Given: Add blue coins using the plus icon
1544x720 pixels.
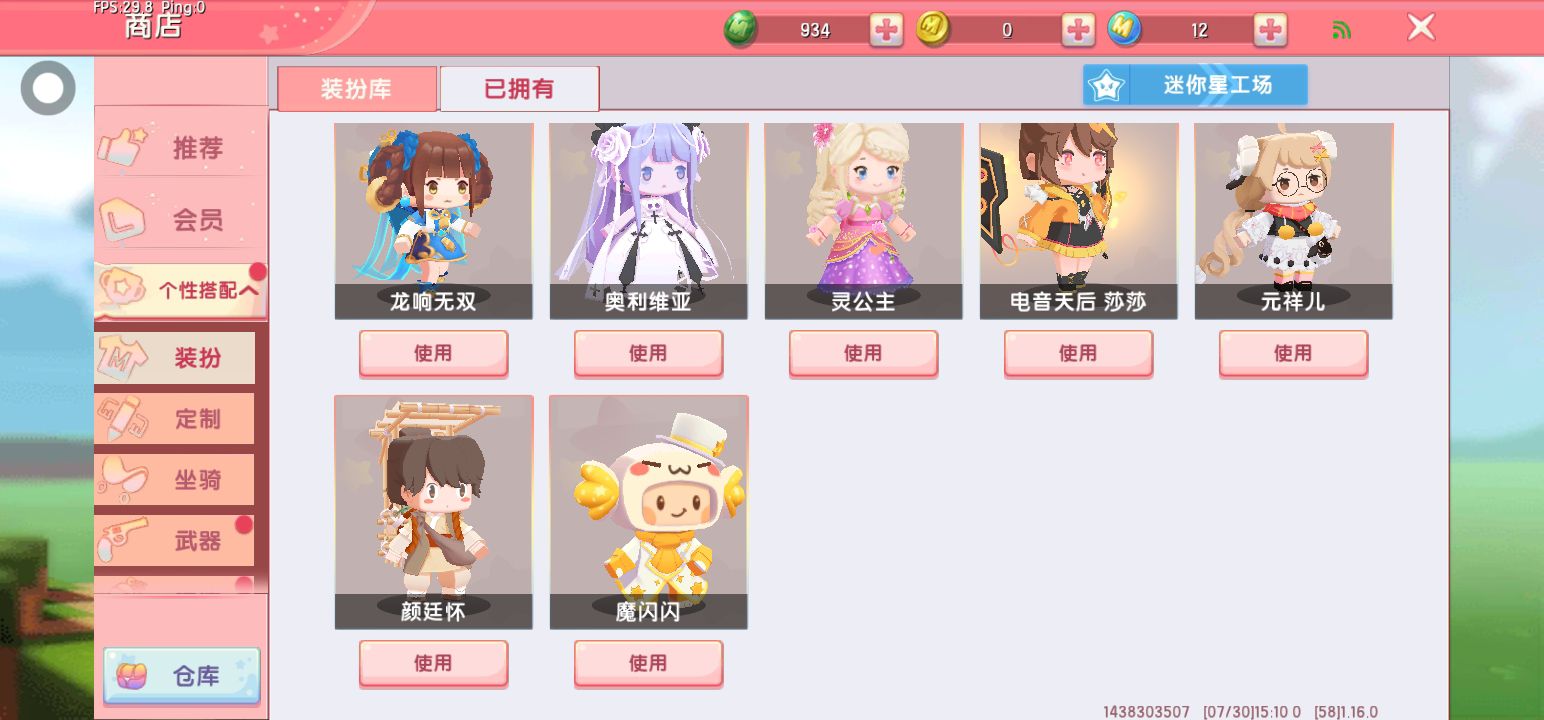Looking at the screenshot, I should point(1270,30).
